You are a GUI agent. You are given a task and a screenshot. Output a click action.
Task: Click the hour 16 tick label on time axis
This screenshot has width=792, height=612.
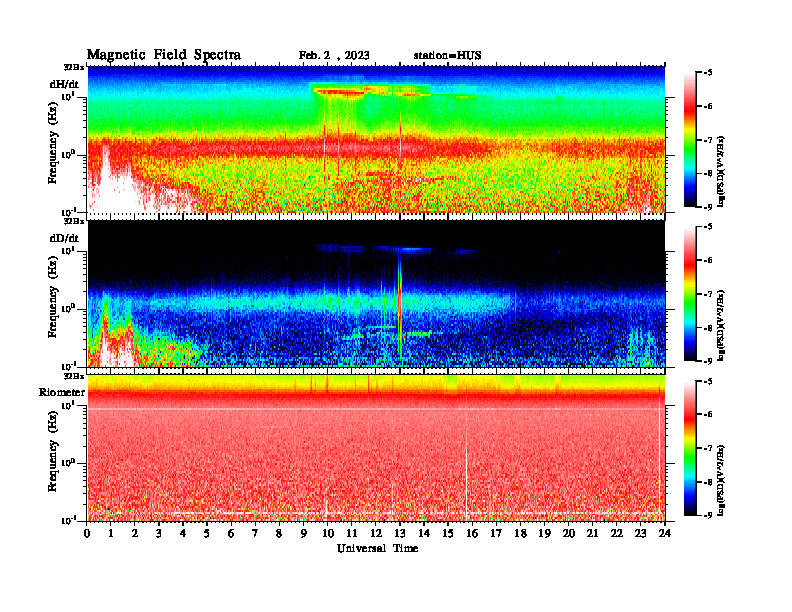click(x=472, y=534)
